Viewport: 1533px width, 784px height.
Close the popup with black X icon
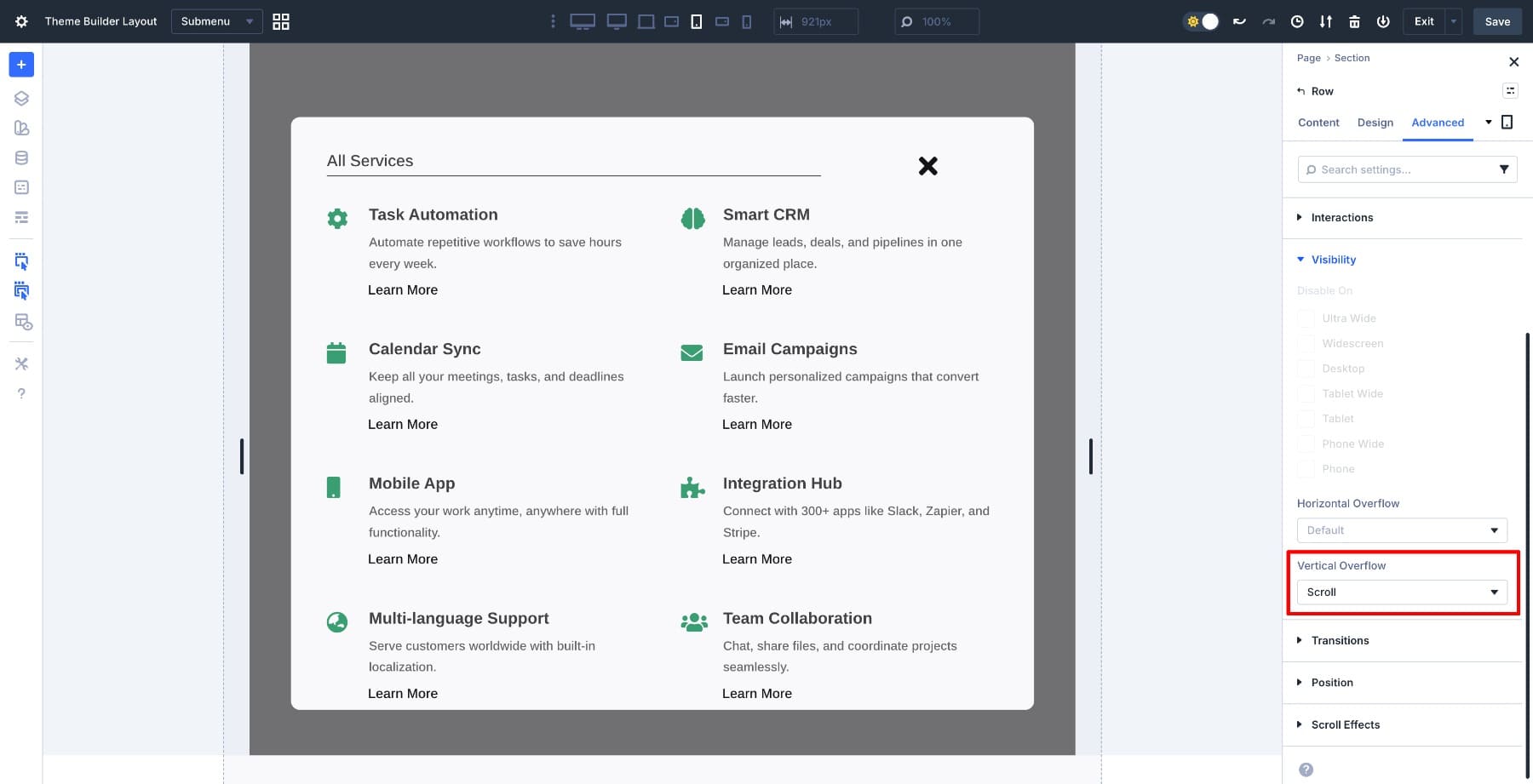[x=927, y=166]
